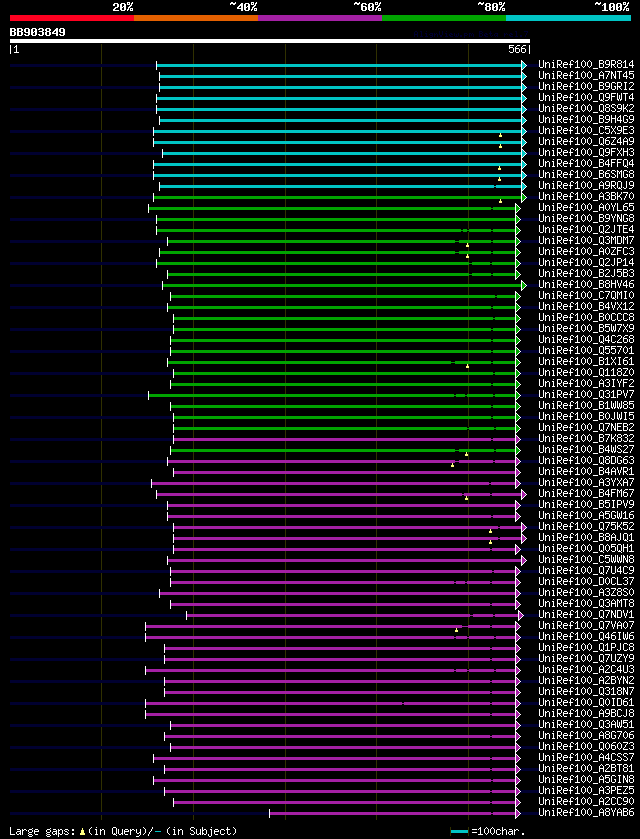640x839 pixels.
Task: Open hit UniRef100_Q75K52
Action: pos(586,525)
